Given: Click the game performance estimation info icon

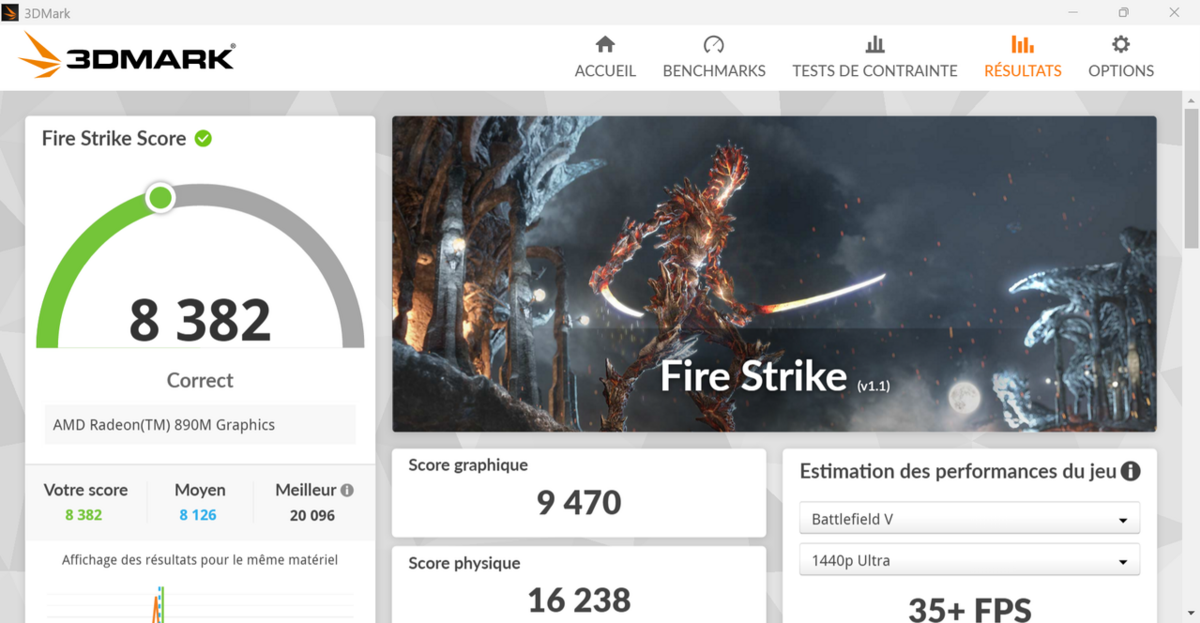Looking at the screenshot, I should point(1131,471).
